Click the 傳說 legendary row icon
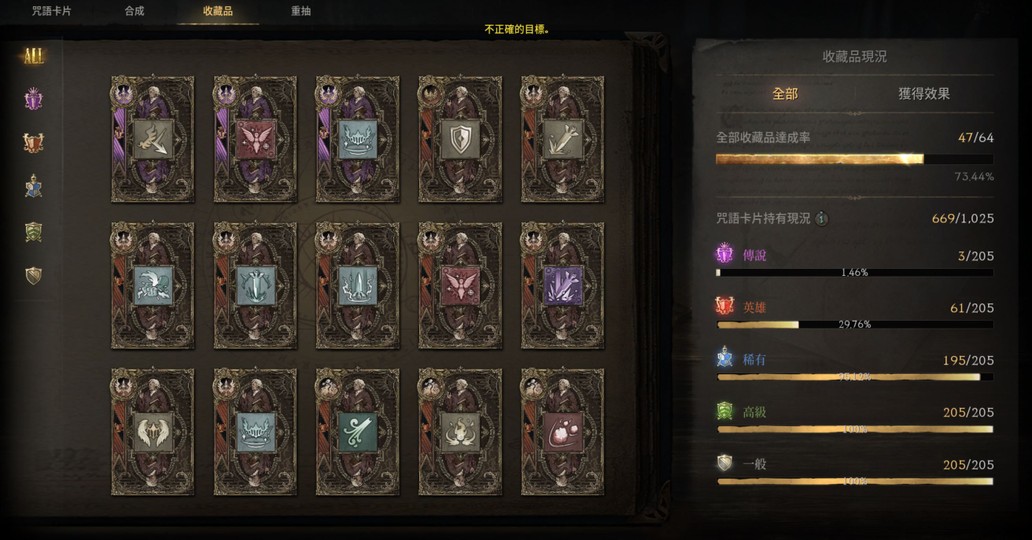This screenshot has width=1032, height=540. (x=725, y=254)
